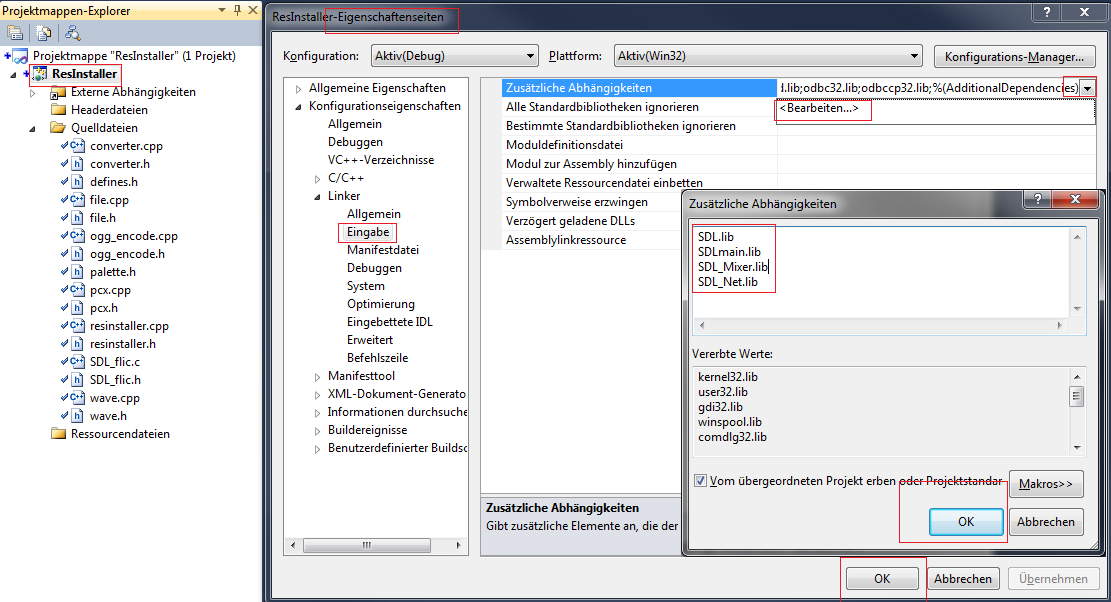1111x602 pixels.
Task: Select Eingabe under Linker
Action: [x=367, y=232]
